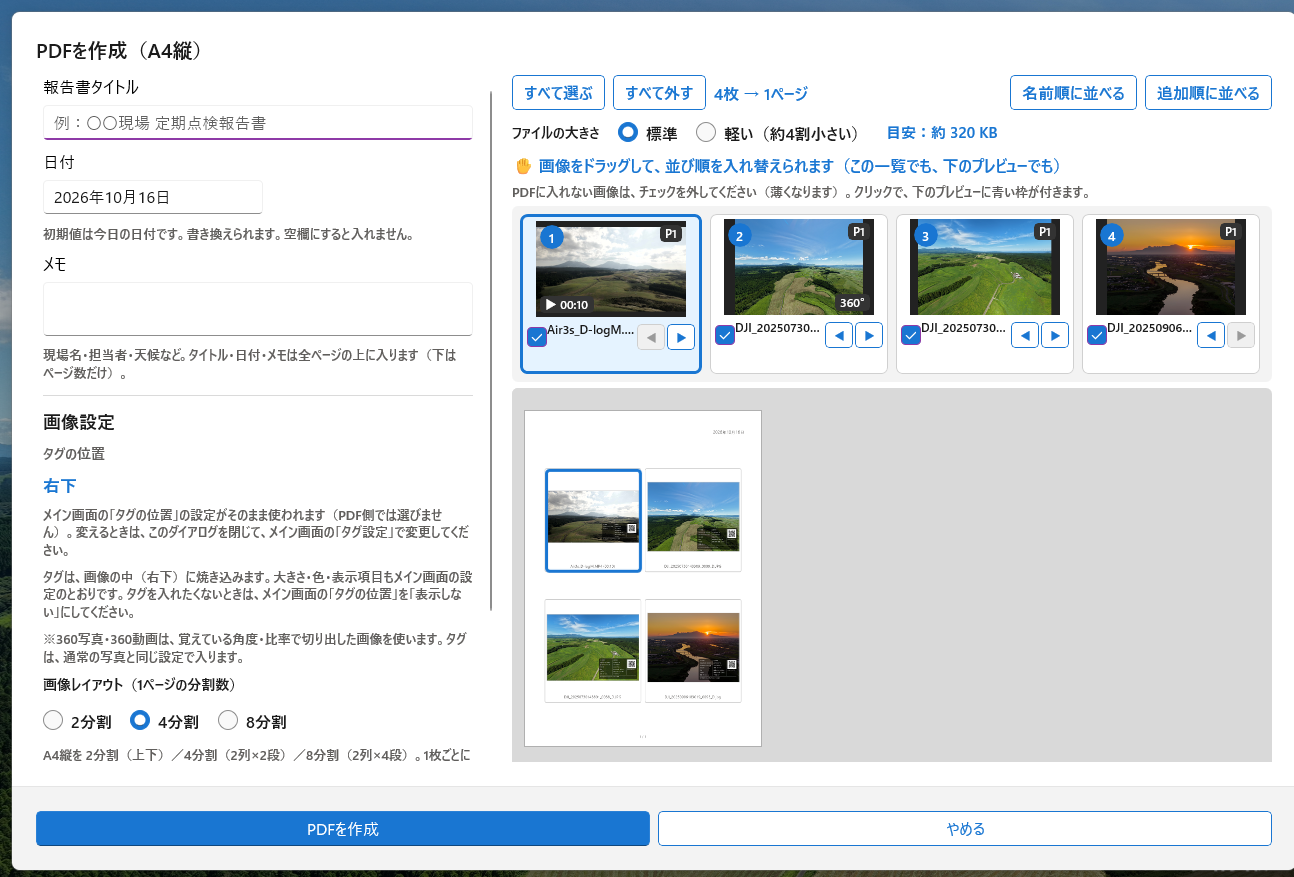
Task: Move image 2 (360° photo) right one position
Action: 869,335
